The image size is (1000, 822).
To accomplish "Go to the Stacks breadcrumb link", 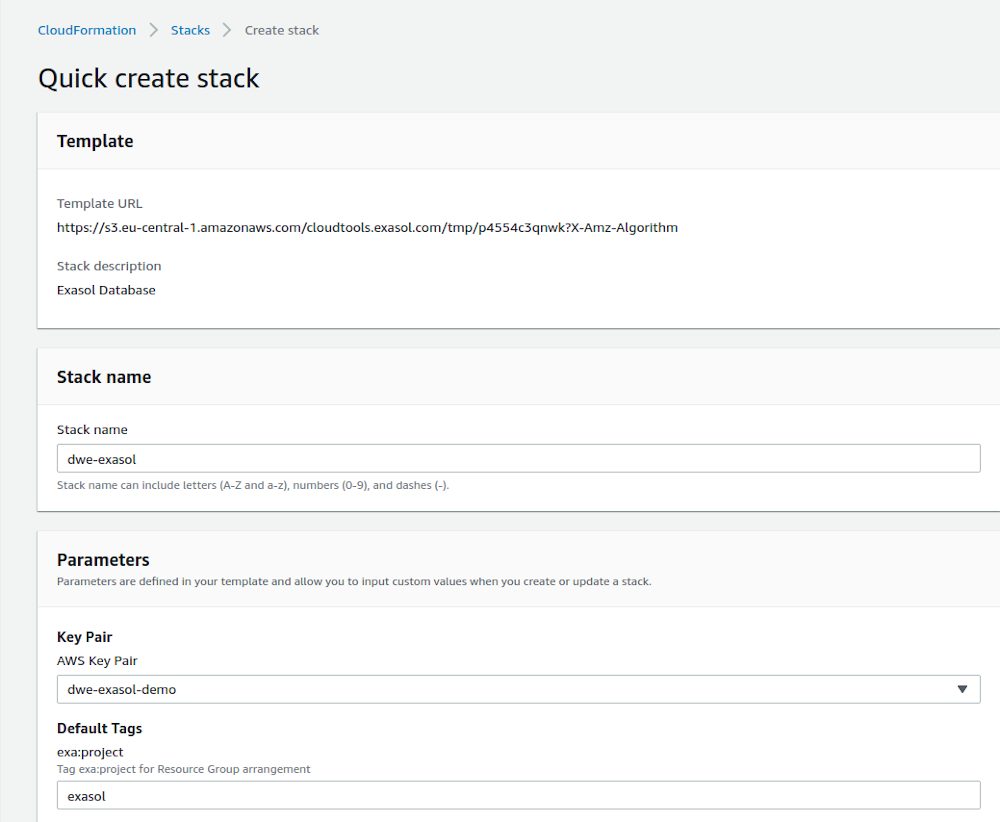I will click(190, 30).
